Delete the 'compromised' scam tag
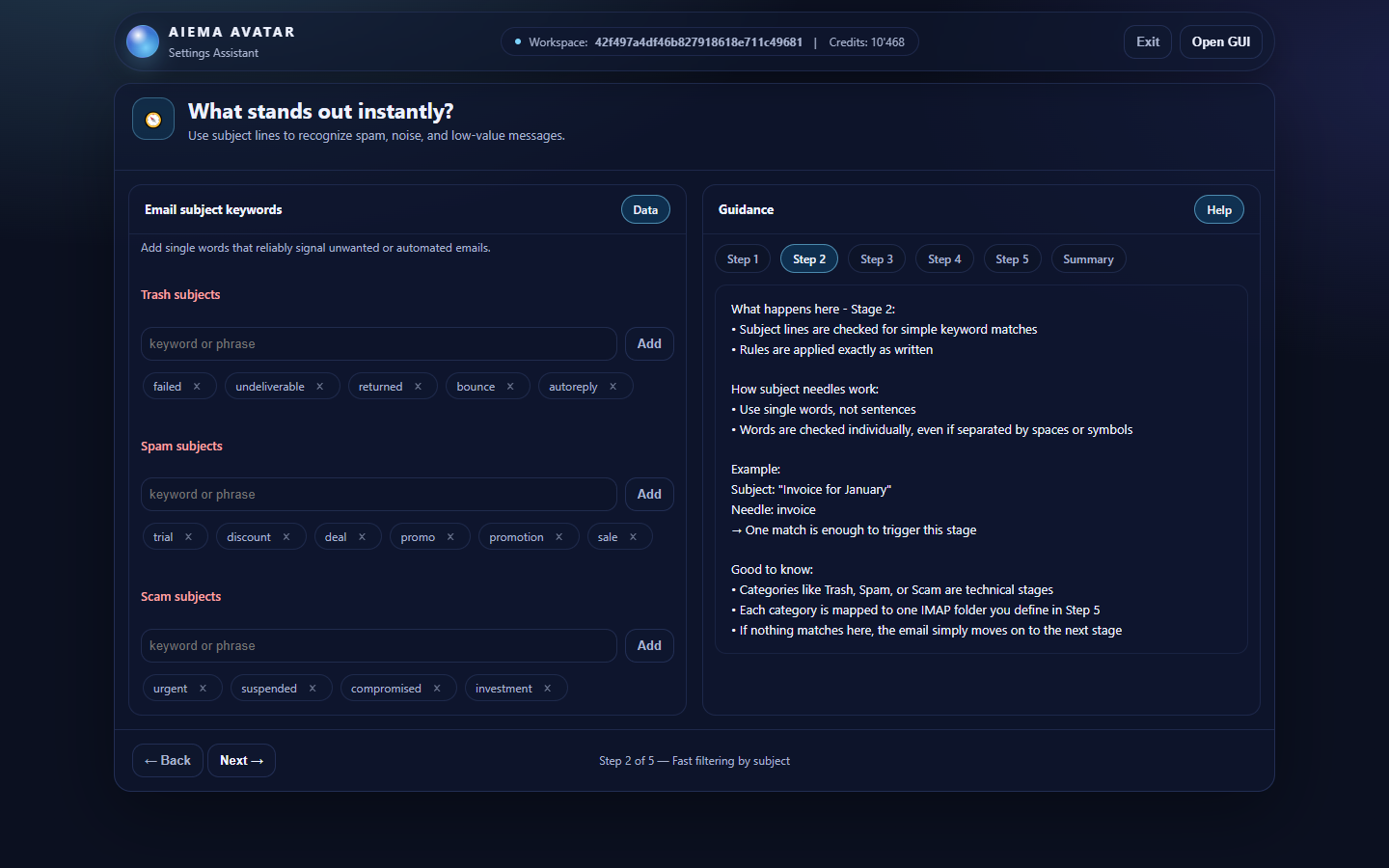This screenshot has width=1389, height=868. tap(437, 689)
